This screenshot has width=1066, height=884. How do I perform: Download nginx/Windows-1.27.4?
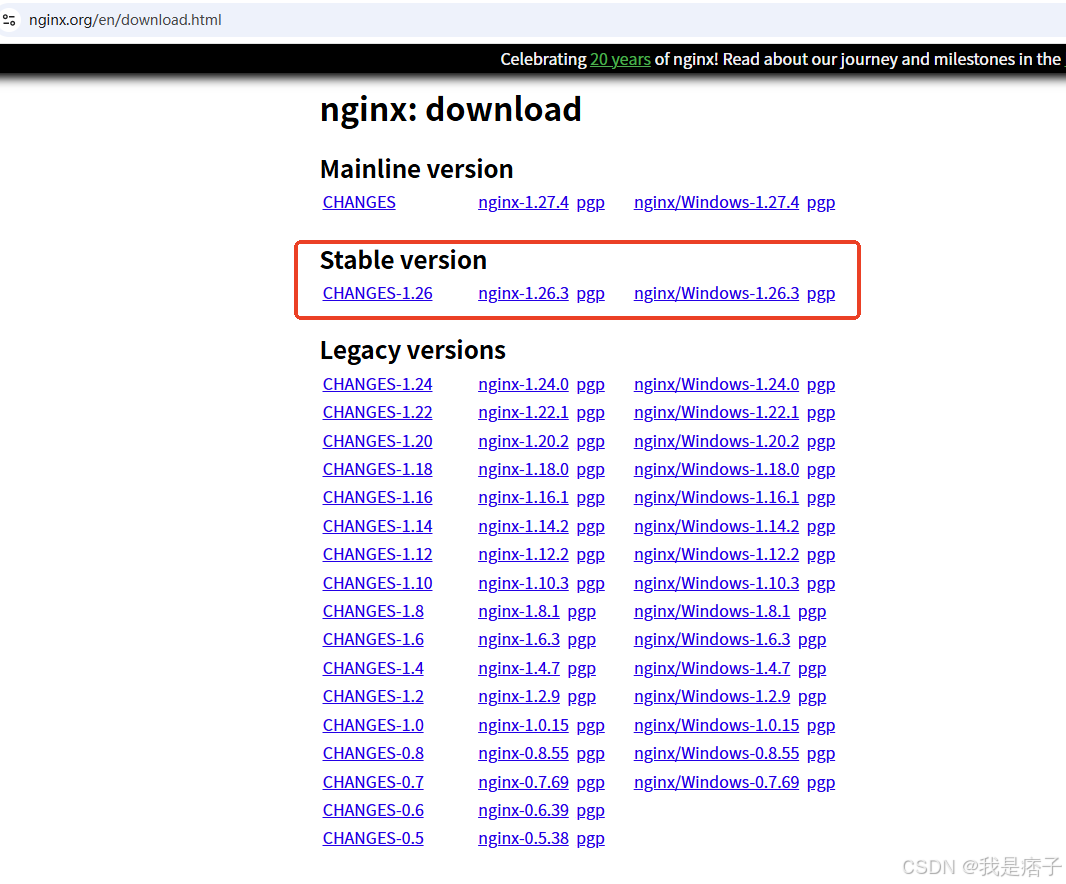716,203
